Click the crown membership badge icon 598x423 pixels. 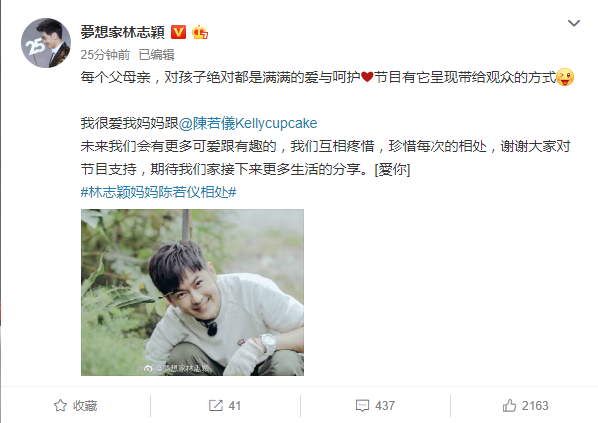pos(200,32)
